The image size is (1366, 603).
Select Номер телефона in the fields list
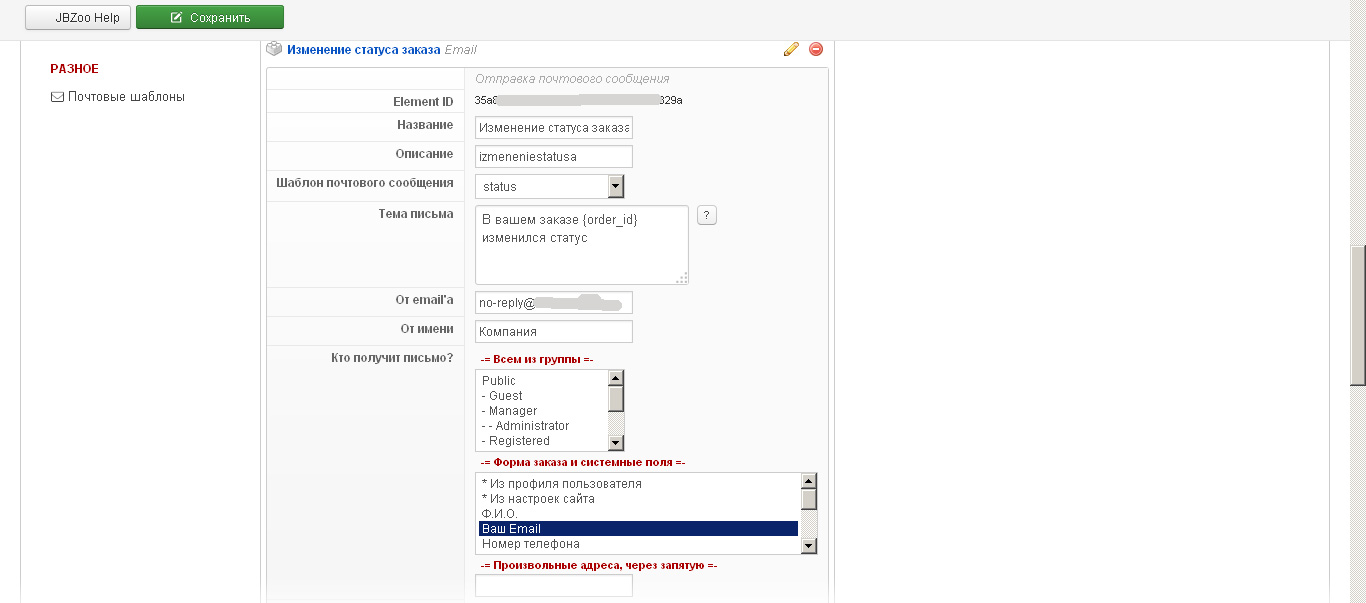coord(530,544)
